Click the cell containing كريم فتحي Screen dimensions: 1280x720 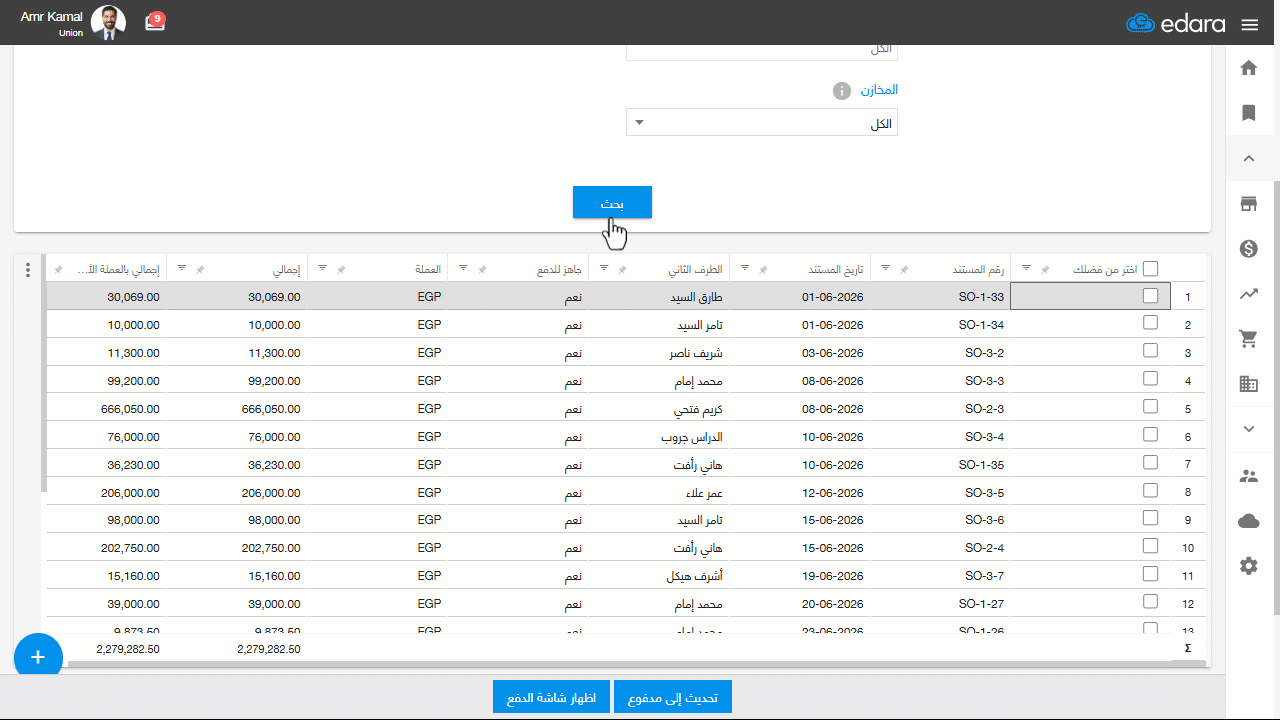659,409
